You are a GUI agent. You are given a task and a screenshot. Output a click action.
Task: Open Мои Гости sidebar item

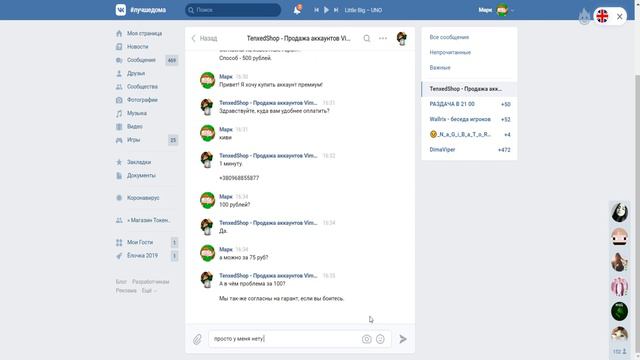pyautogui.click(x=139, y=242)
